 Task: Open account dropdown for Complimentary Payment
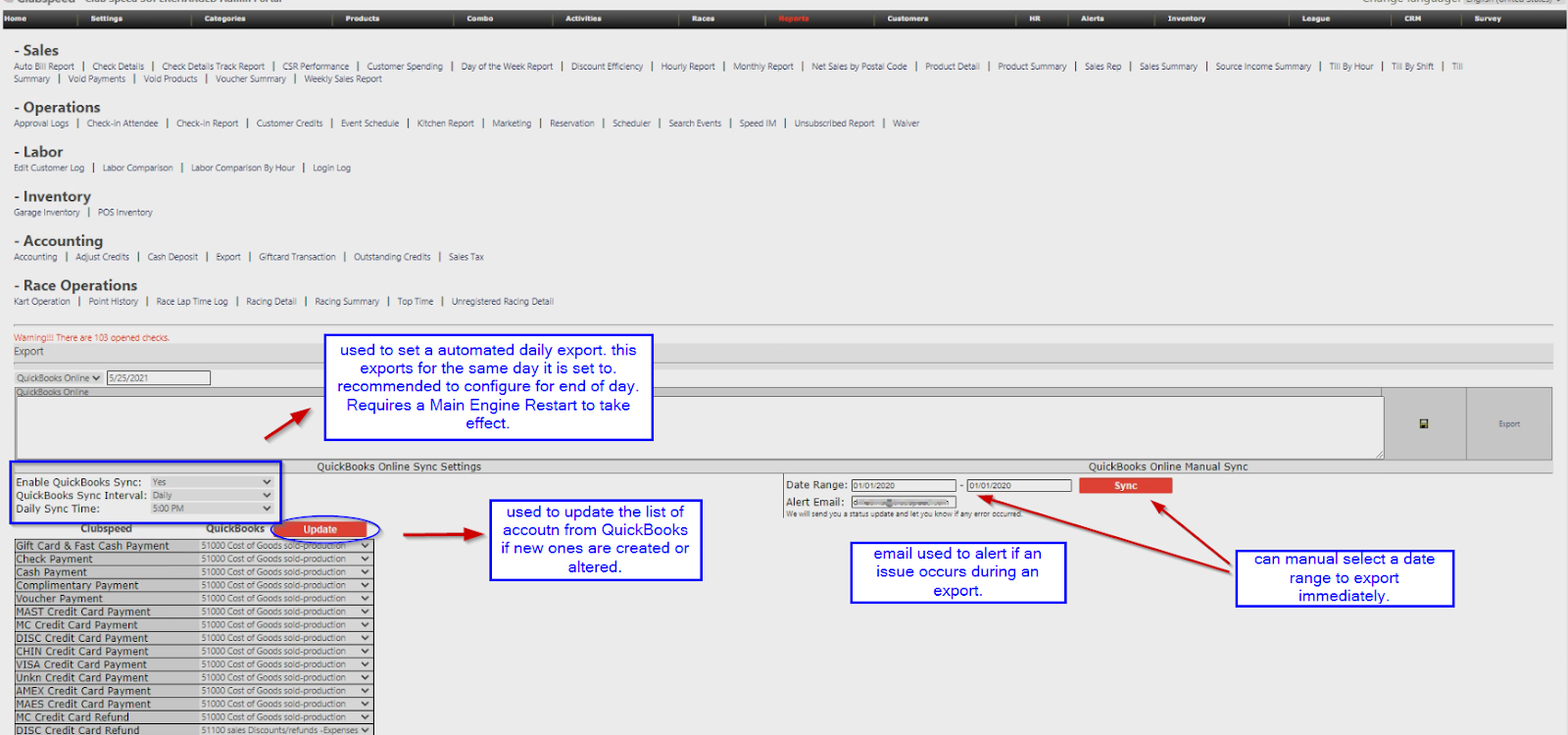[286, 585]
